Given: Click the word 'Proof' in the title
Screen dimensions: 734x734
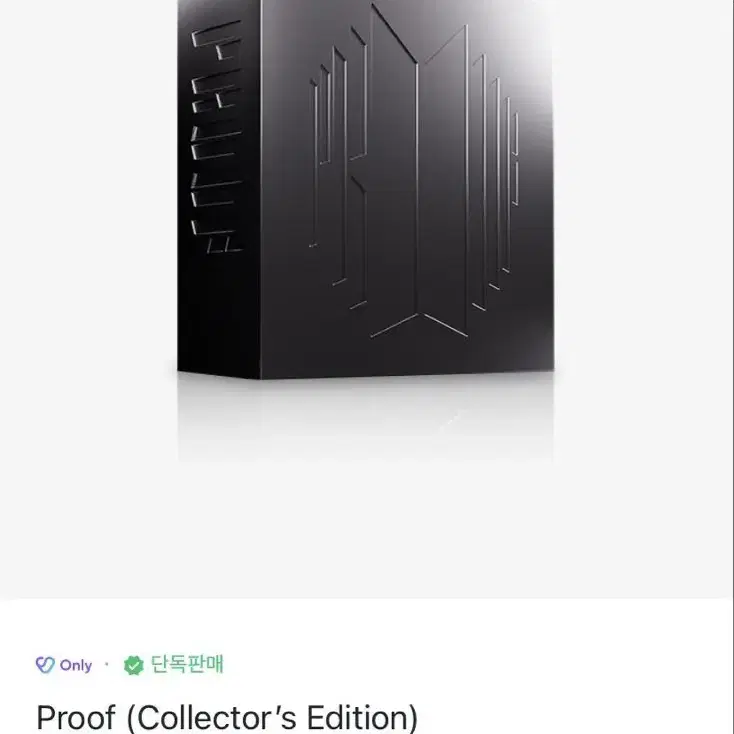Looking at the screenshot, I should tap(76, 717).
